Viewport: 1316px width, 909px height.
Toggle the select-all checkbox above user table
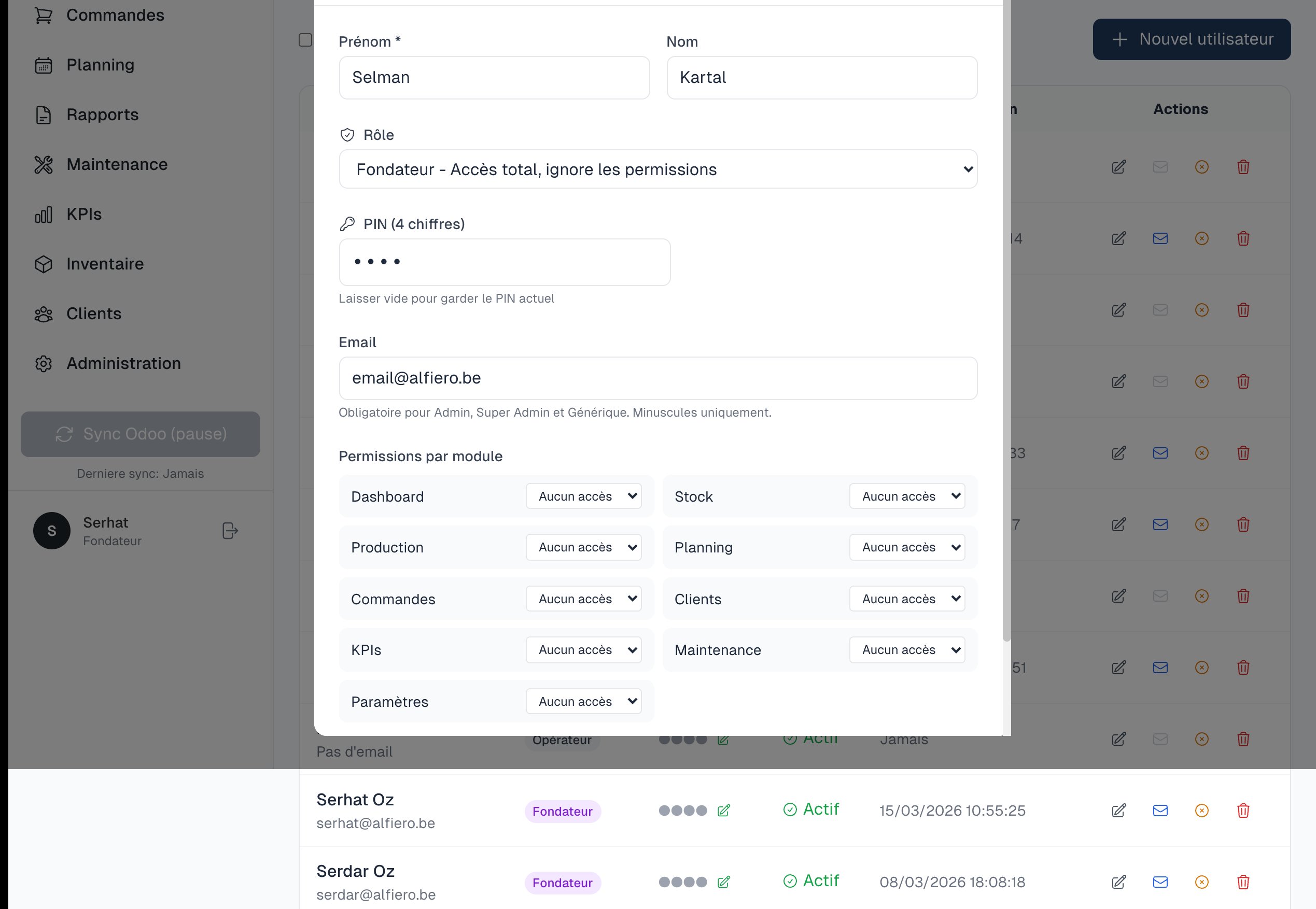(x=305, y=40)
